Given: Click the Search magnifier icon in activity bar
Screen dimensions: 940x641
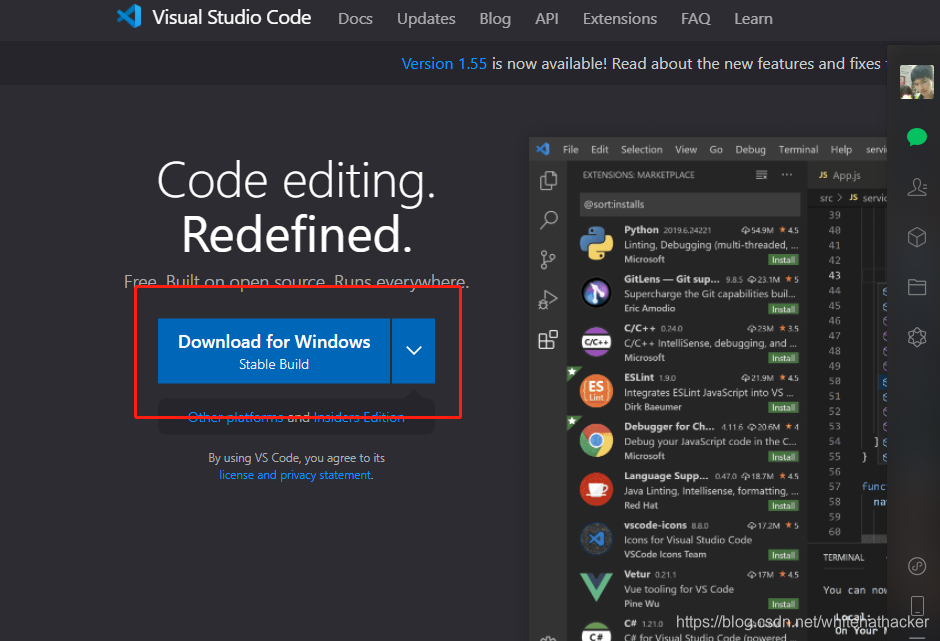Looking at the screenshot, I should tap(548, 220).
